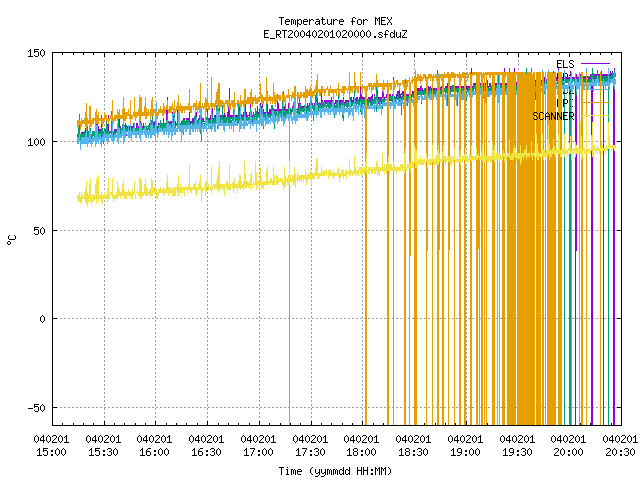Viewport: 640px width, 480px height.
Task: Click the 'ELS' legend label
Action: pyautogui.click(x=565, y=64)
